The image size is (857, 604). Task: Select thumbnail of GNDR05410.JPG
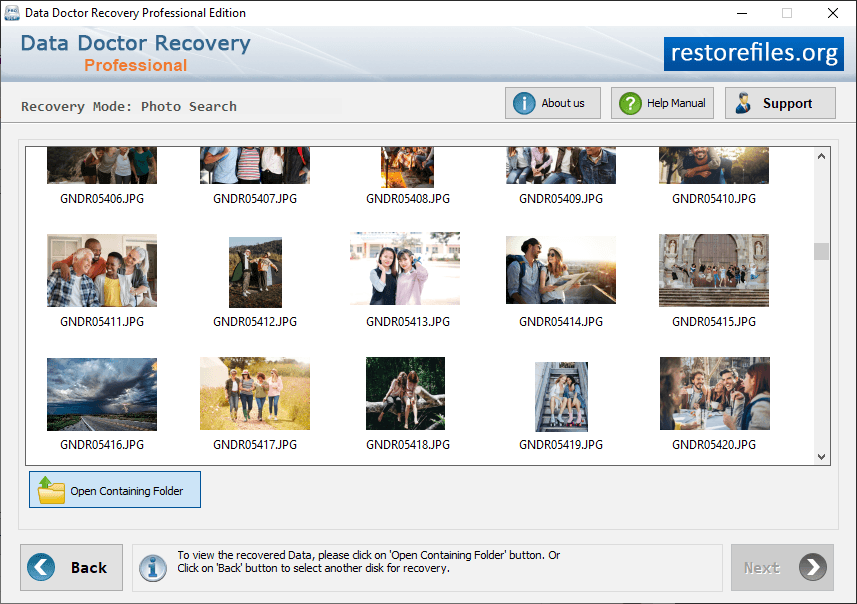714,165
